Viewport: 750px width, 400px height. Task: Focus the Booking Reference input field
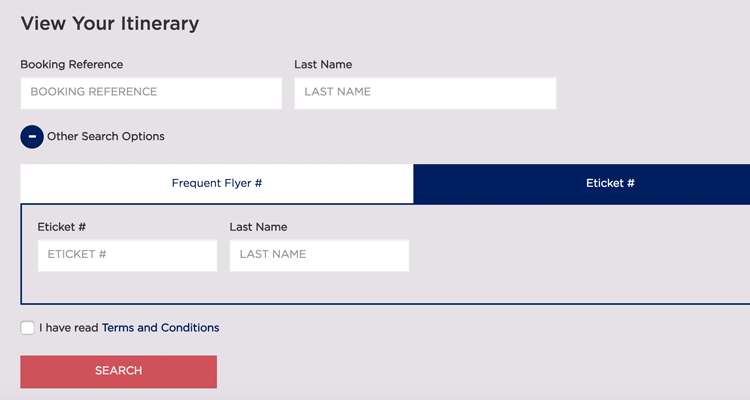151,93
